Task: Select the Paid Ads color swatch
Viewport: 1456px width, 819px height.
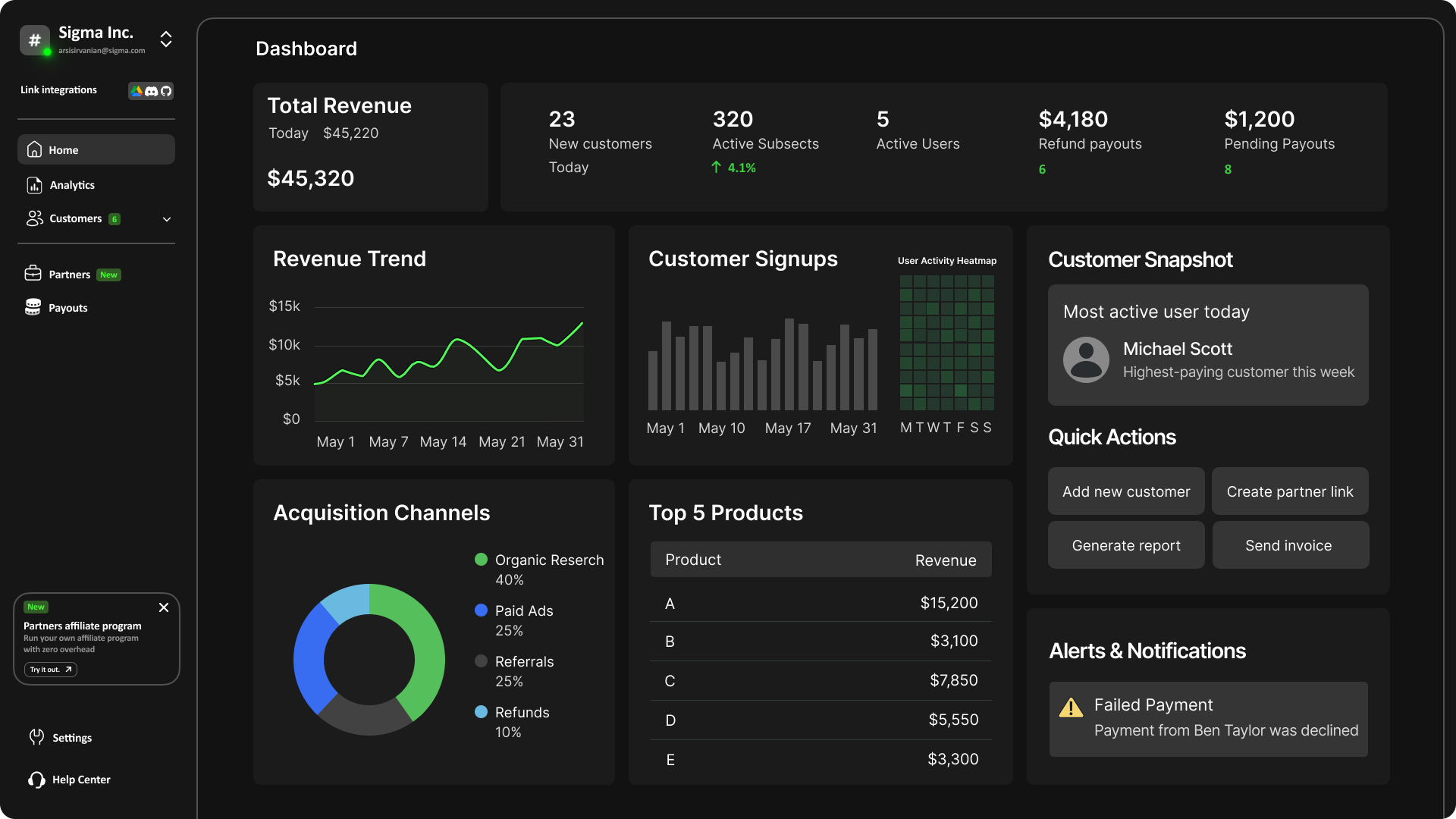Action: [x=482, y=610]
